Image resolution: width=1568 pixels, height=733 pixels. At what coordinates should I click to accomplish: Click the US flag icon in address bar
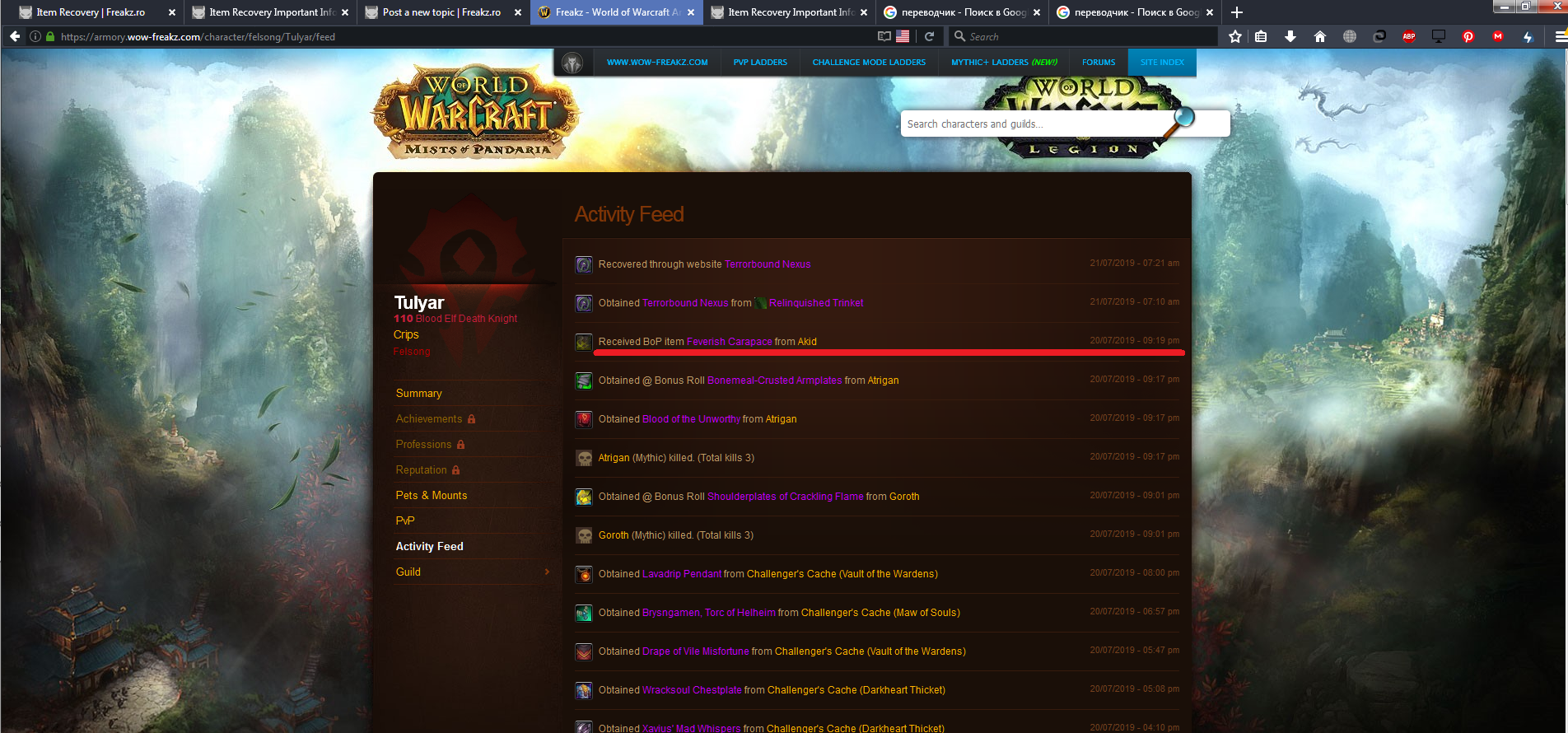coord(903,36)
